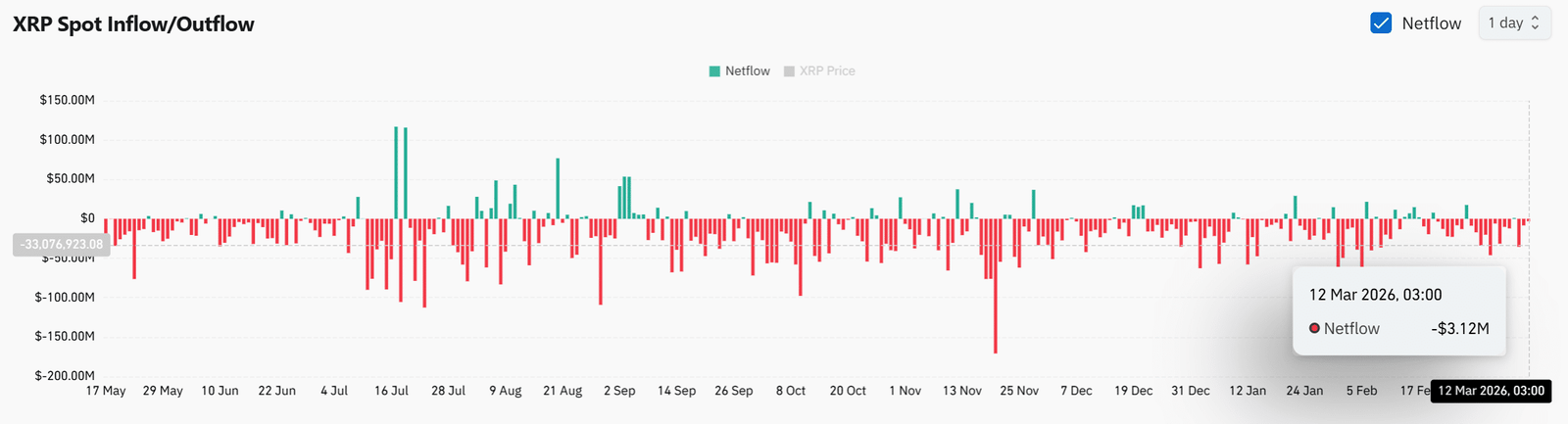Click the tall green bar near 21 Aug
The width and height of the screenshot is (1568, 424).
tap(558, 188)
